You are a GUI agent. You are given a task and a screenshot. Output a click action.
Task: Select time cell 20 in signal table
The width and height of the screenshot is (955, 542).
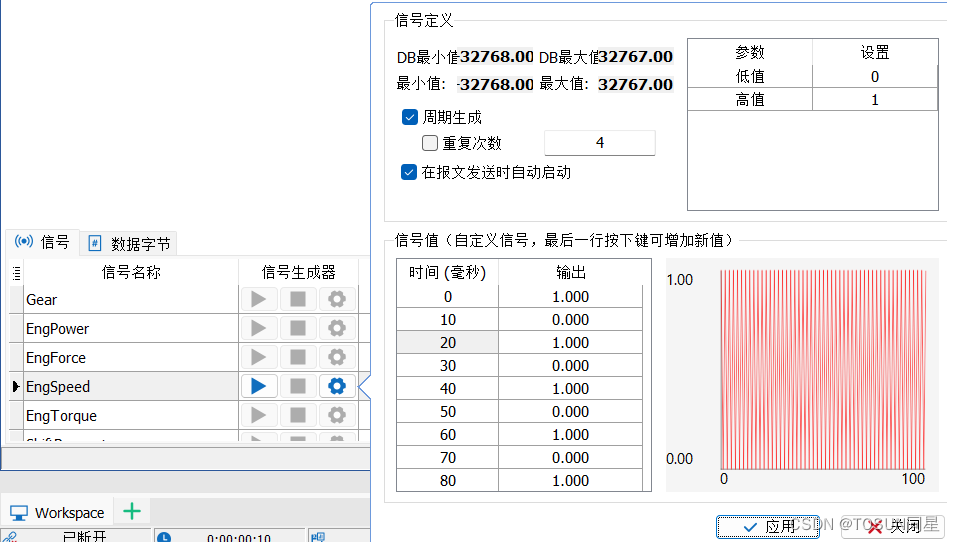[x=448, y=343]
